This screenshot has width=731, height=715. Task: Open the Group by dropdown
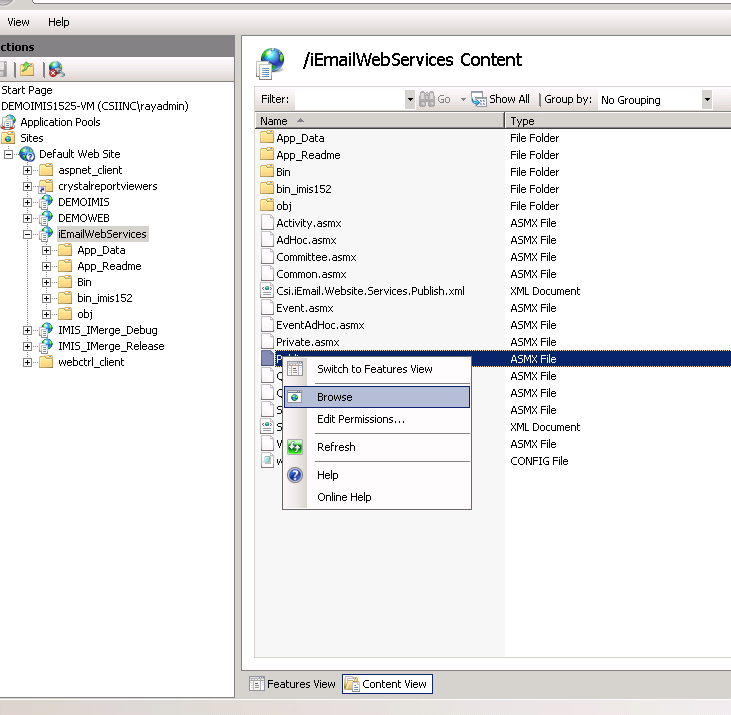click(x=706, y=99)
